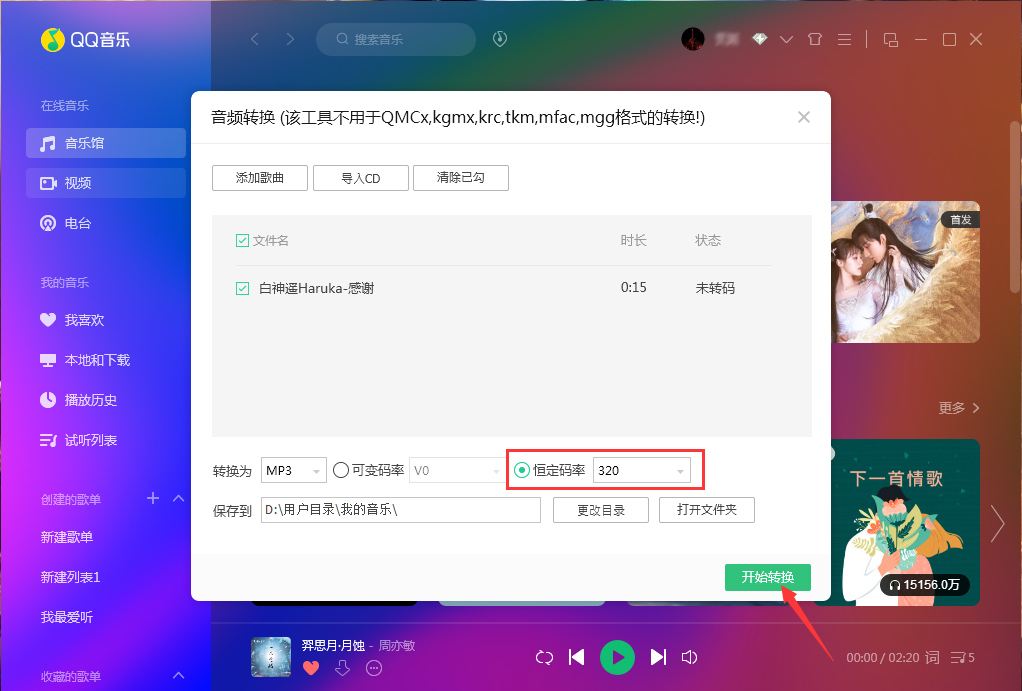Open the hamburger main menu
The width and height of the screenshot is (1022, 691).
(843, 38)
